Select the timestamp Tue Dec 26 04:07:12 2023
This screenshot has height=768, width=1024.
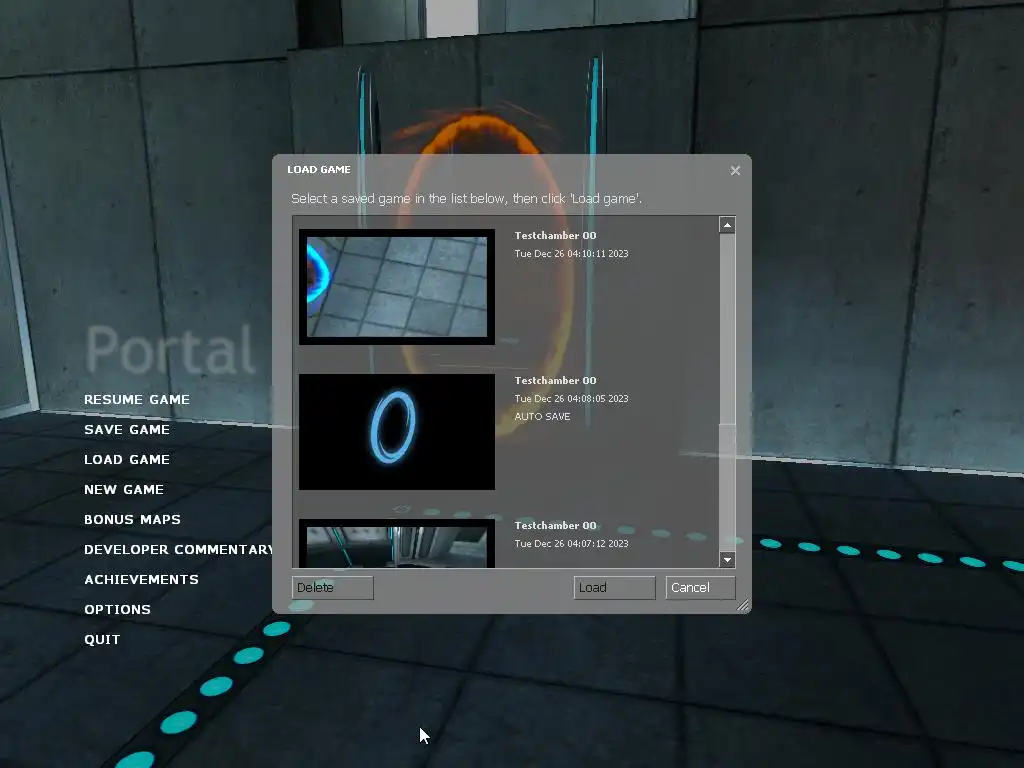[571, 543]
